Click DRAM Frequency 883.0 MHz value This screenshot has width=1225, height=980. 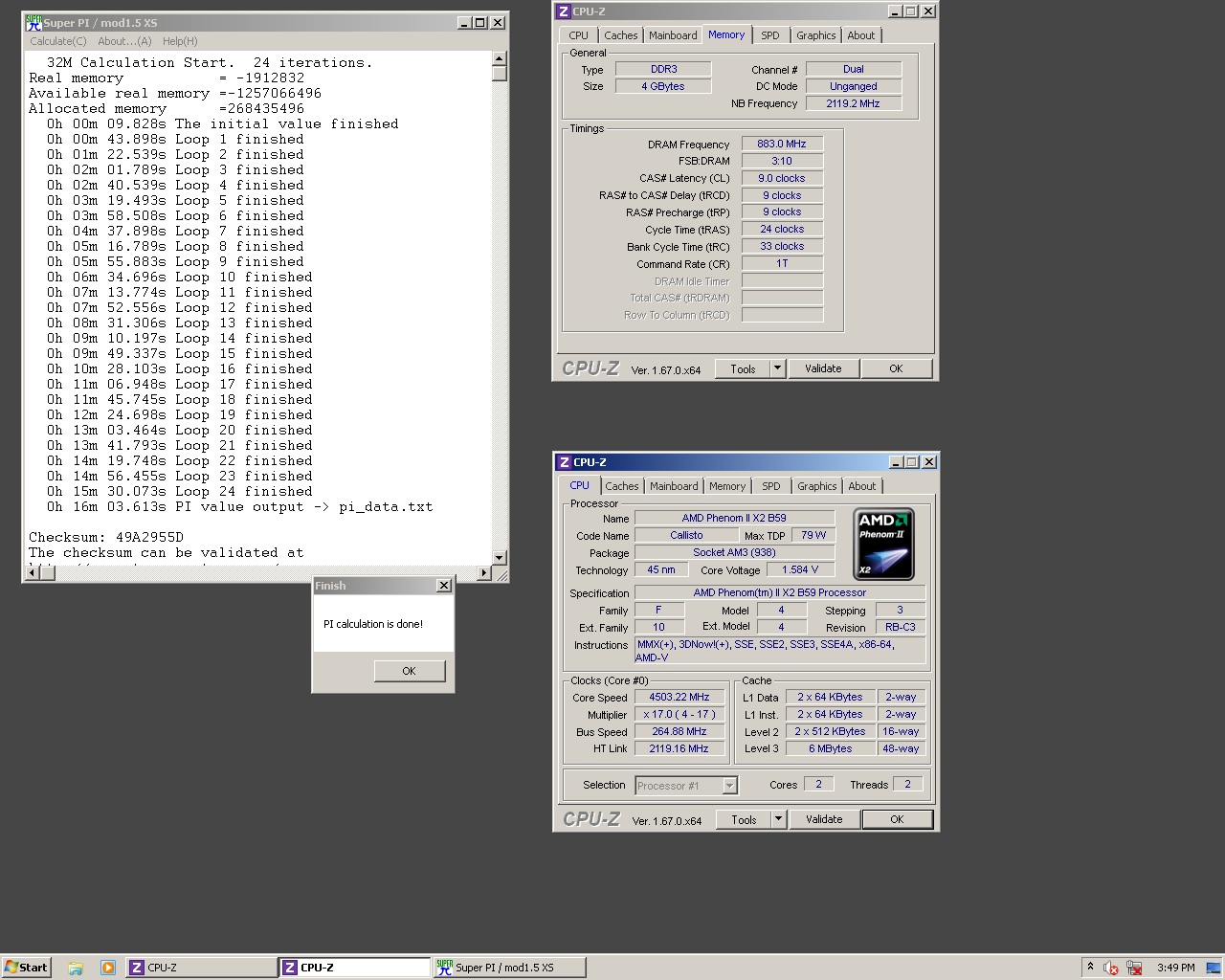pos(782,144)
